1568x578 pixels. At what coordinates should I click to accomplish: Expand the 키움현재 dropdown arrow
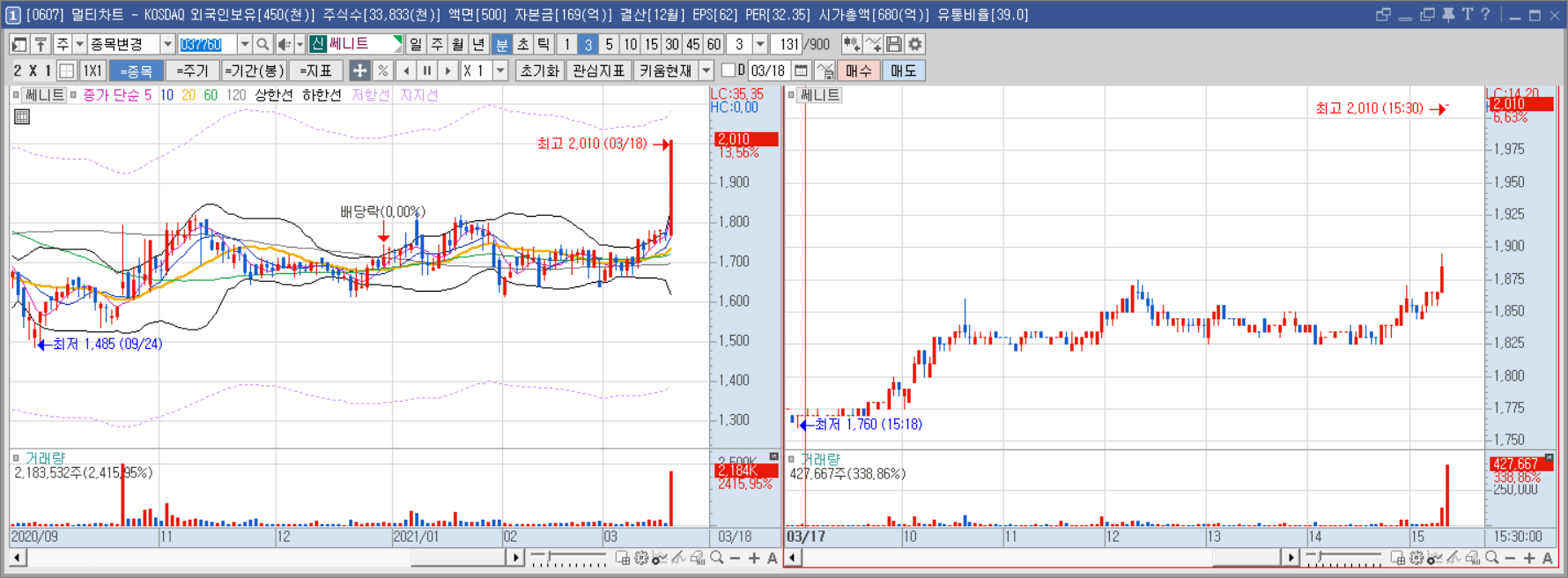click(706, 70)
